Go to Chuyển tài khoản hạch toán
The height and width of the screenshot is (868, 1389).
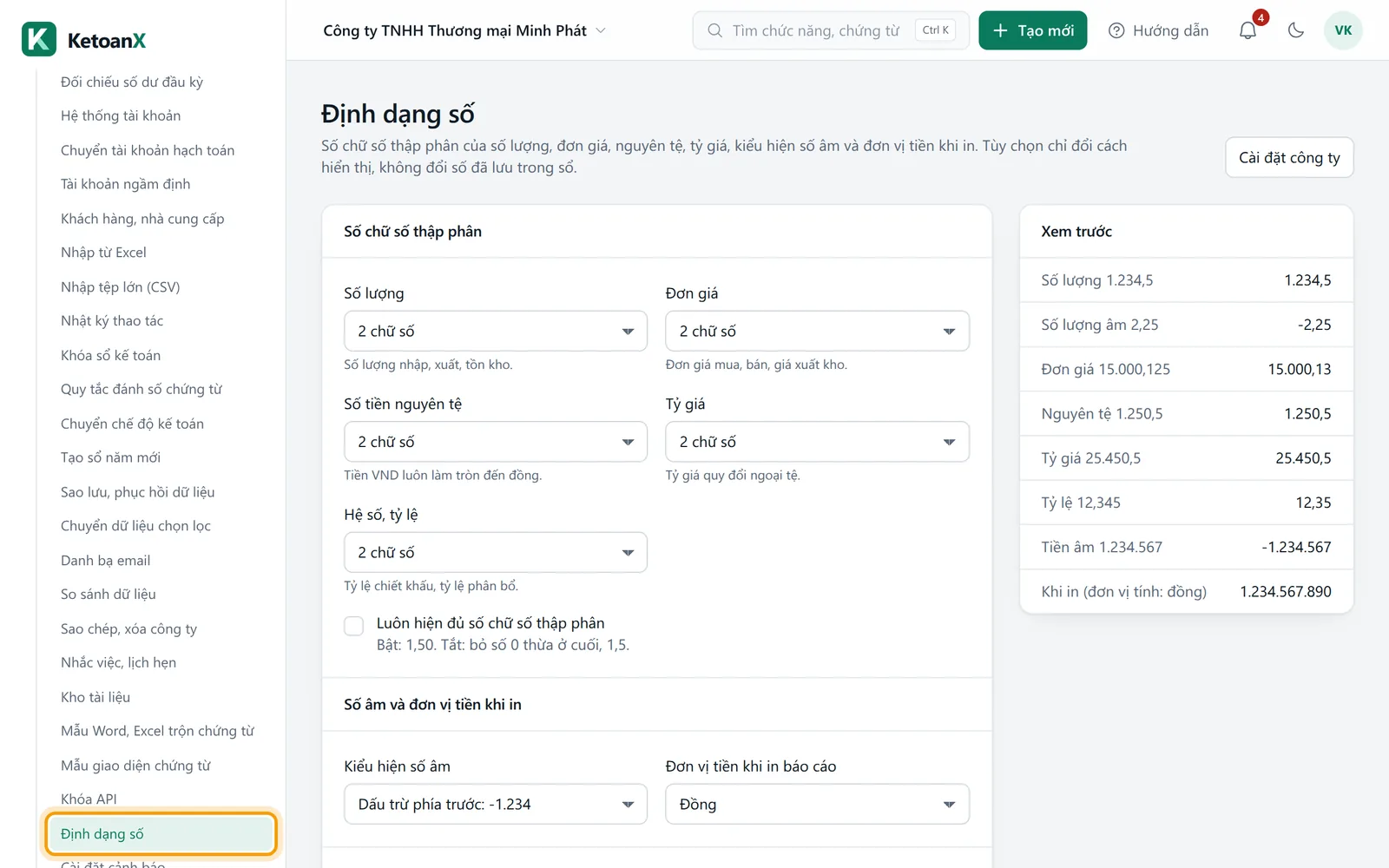[148, 150]
